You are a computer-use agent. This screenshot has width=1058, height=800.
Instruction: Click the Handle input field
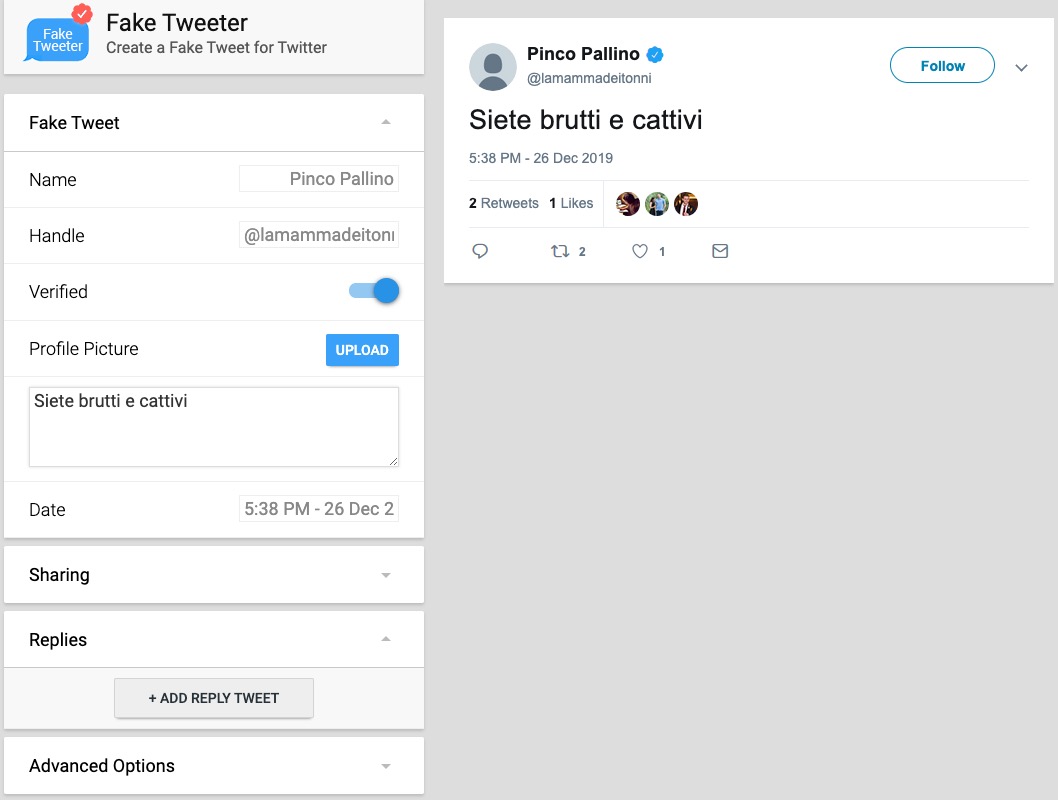coord(319,235)
